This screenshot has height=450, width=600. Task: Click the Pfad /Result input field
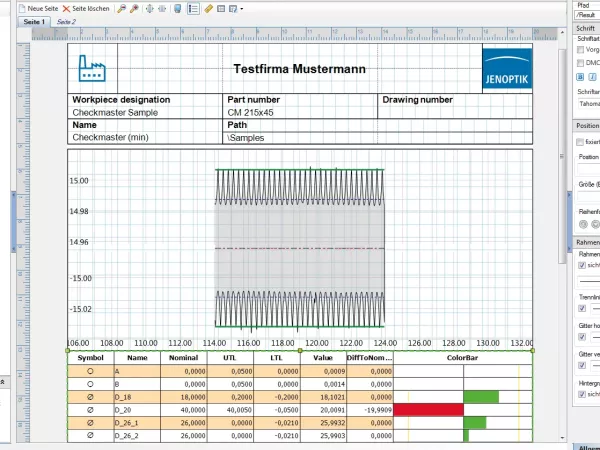pos(586,16)
